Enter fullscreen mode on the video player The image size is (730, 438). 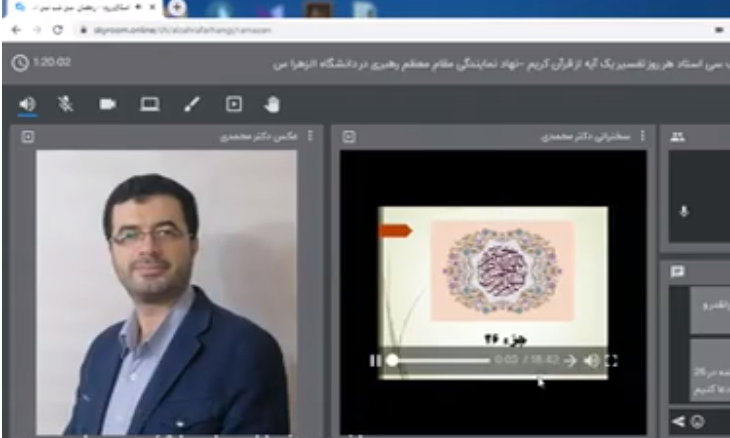click(611, 361)
